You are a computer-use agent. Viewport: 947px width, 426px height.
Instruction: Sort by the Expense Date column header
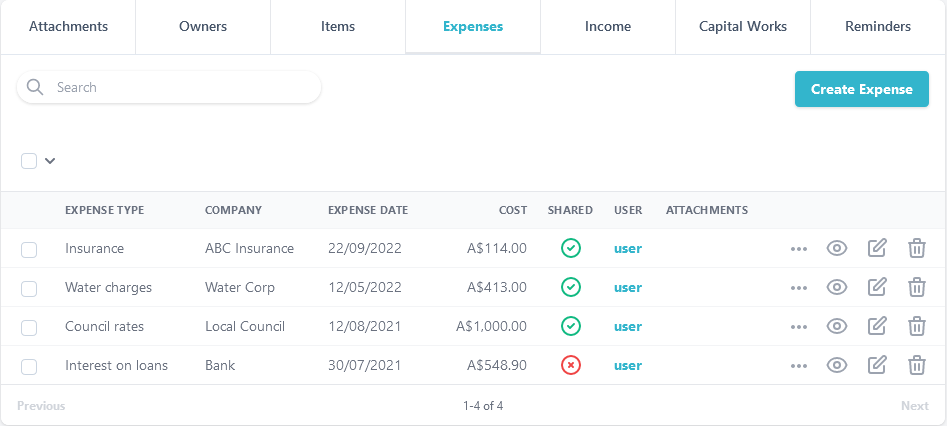coord(367,211)
